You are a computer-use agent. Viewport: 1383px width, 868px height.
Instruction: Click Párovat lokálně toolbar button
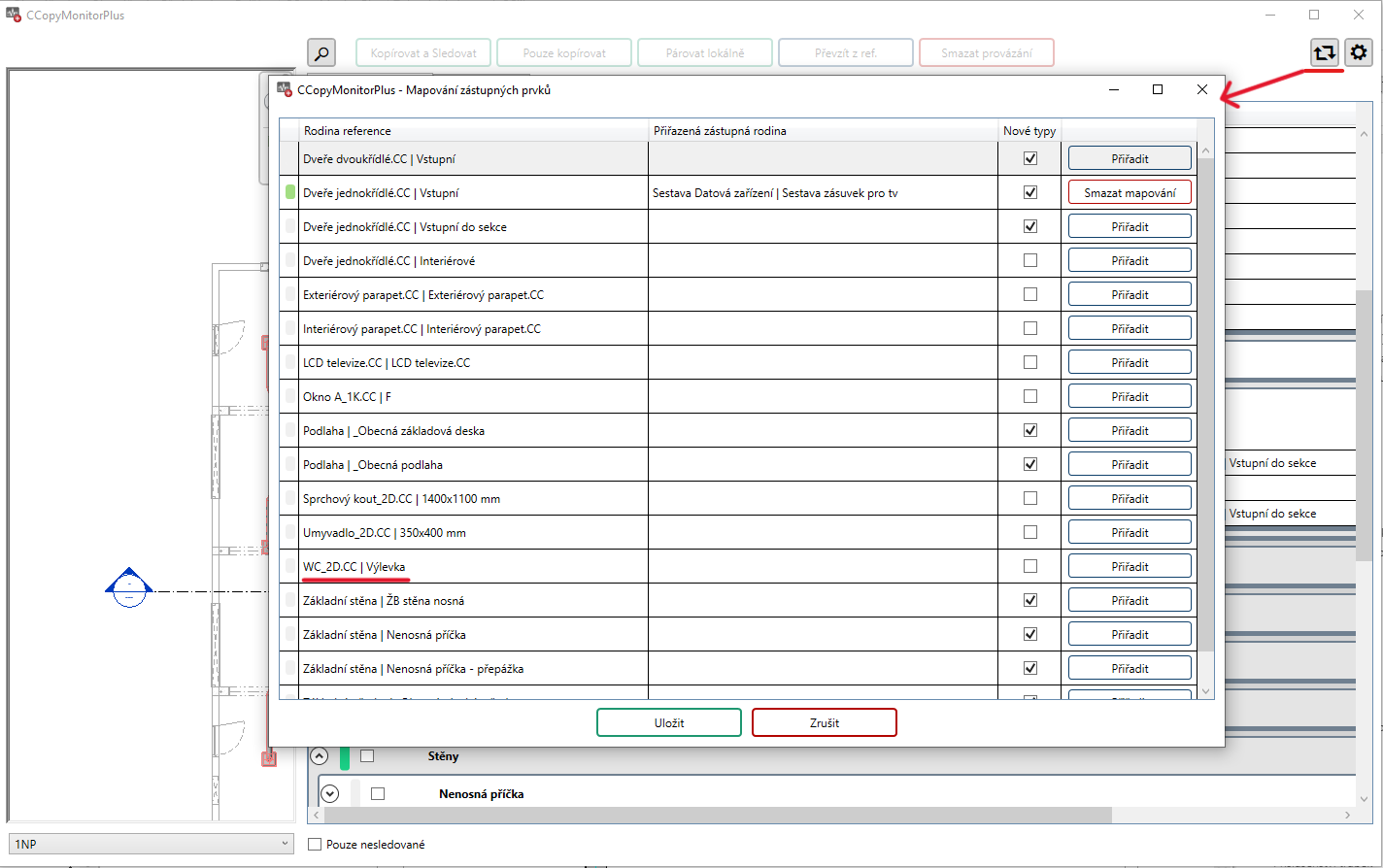click(705, 52)
